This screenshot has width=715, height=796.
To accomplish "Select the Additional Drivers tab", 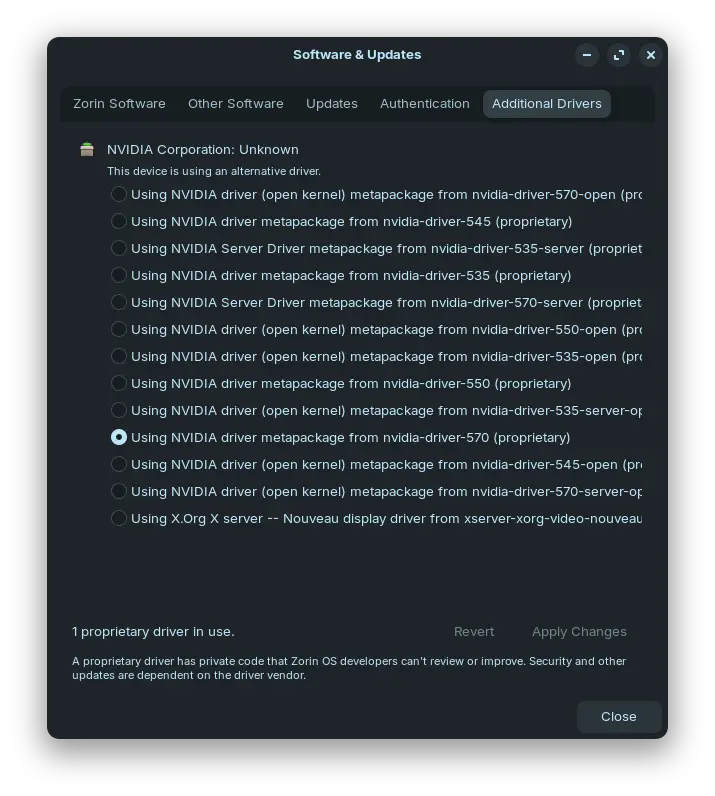I will click(x=547, y=104).
